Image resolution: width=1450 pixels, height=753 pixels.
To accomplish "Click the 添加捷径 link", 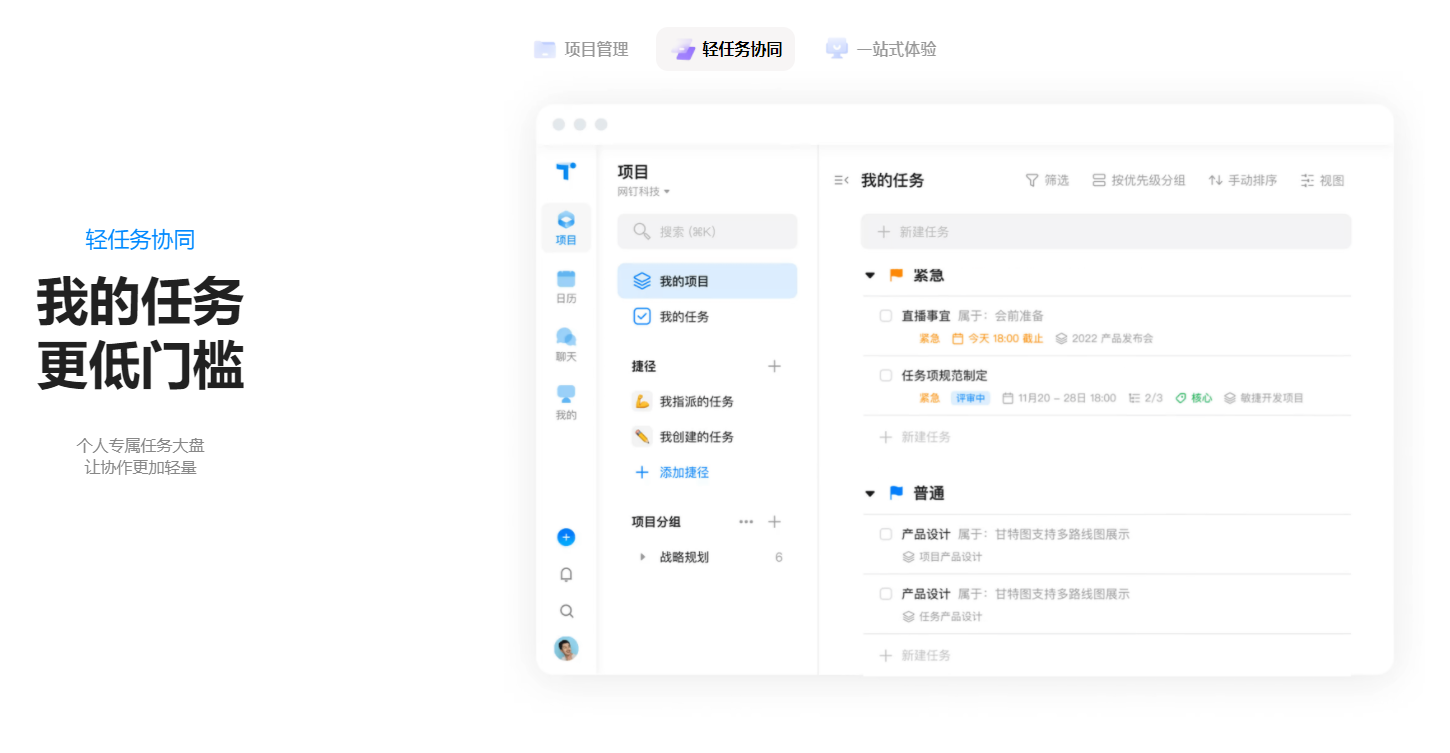I will click(x=672, y=472).
